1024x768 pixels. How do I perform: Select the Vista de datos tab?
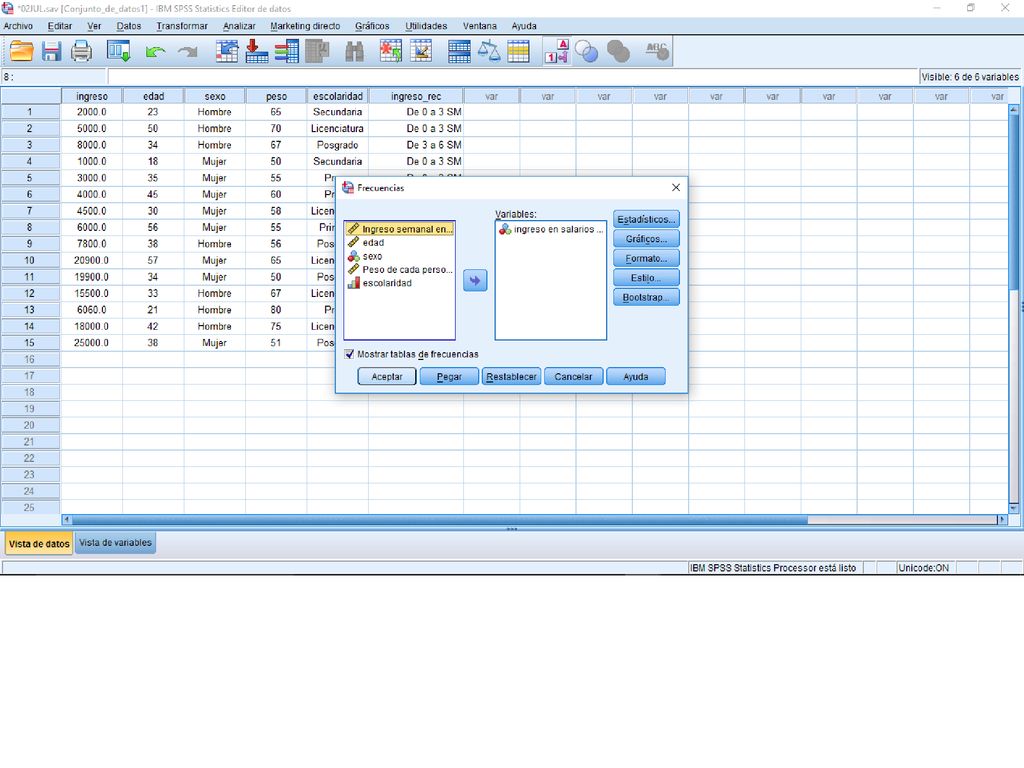coord(39,543)
